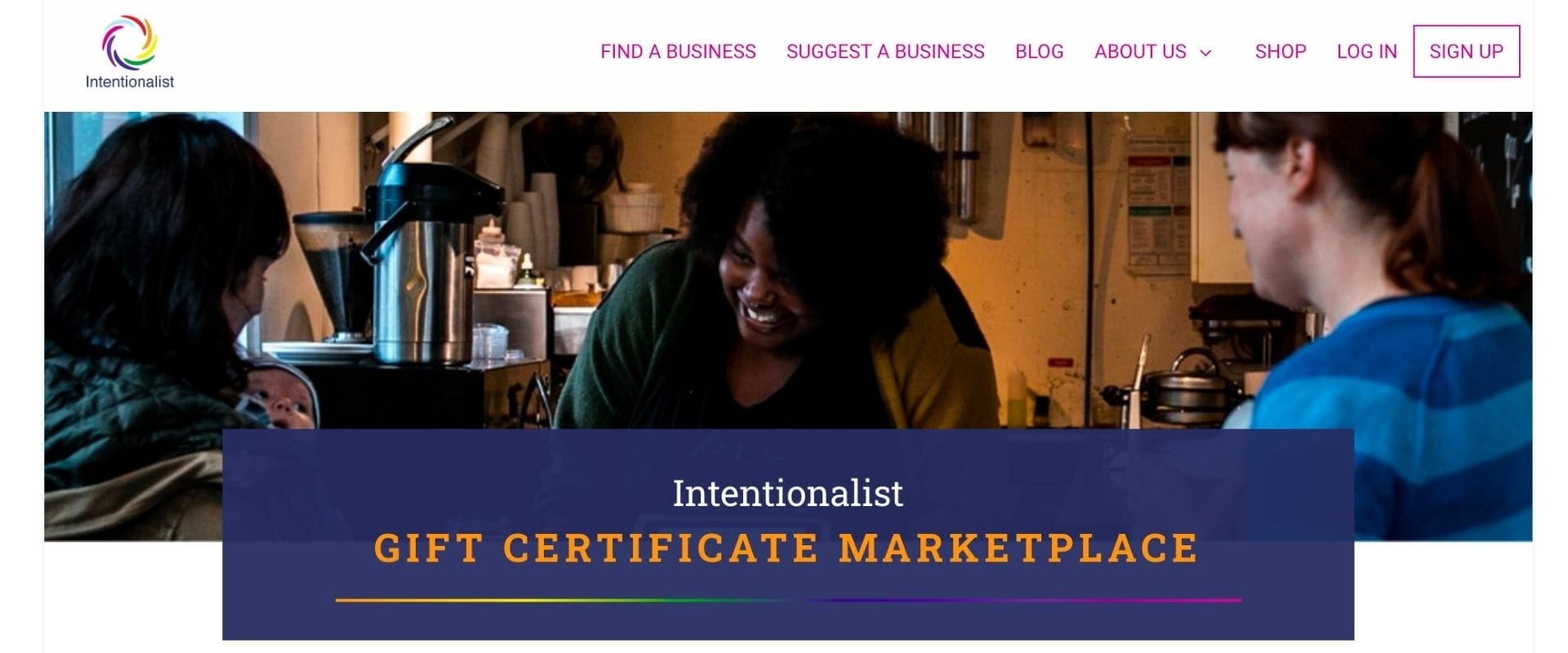This screenshot has width=1568, height=653.
Task: Click the baby in the hero image
Action: [x=278, y=393]
